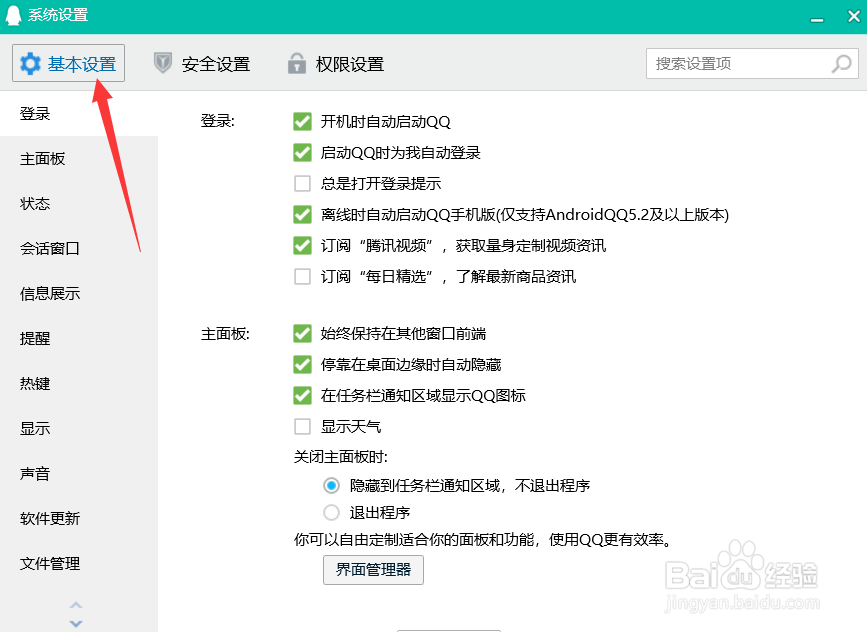Focus the 搜索设置项 search field
The image size is (867, 632).
pos(752,64)
